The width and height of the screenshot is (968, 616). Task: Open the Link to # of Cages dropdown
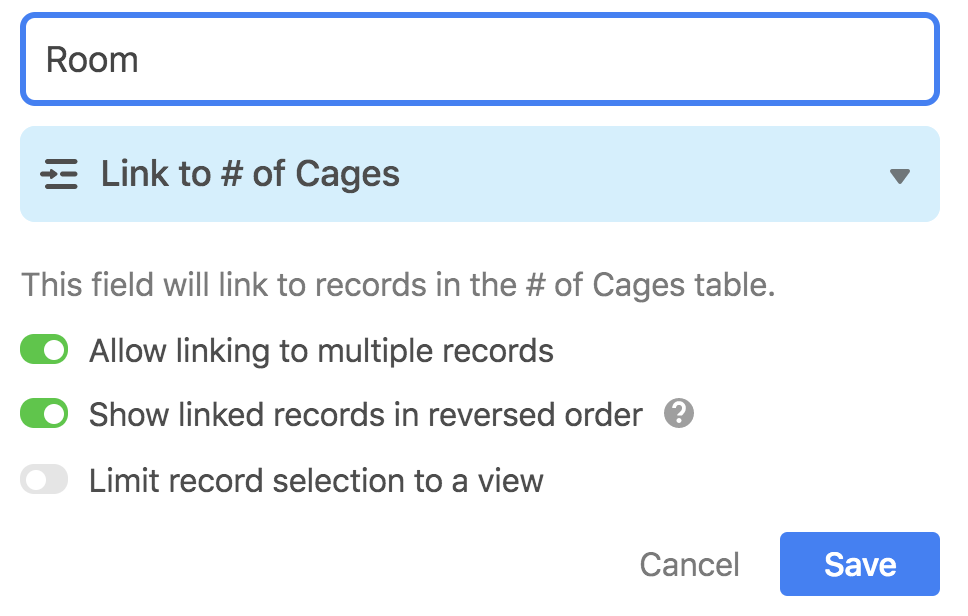click(480, 174)
